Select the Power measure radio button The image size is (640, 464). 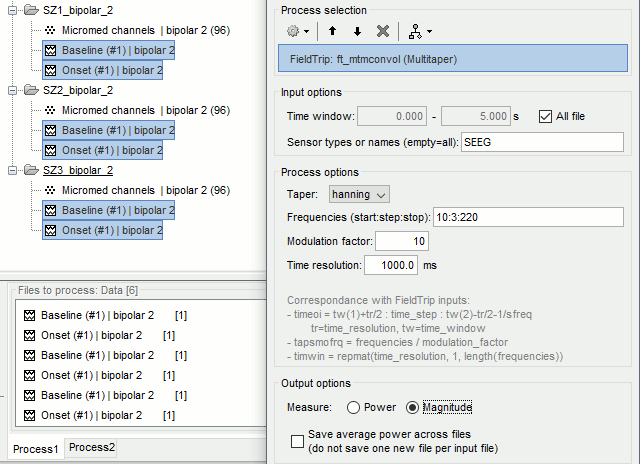click(353, 407)
